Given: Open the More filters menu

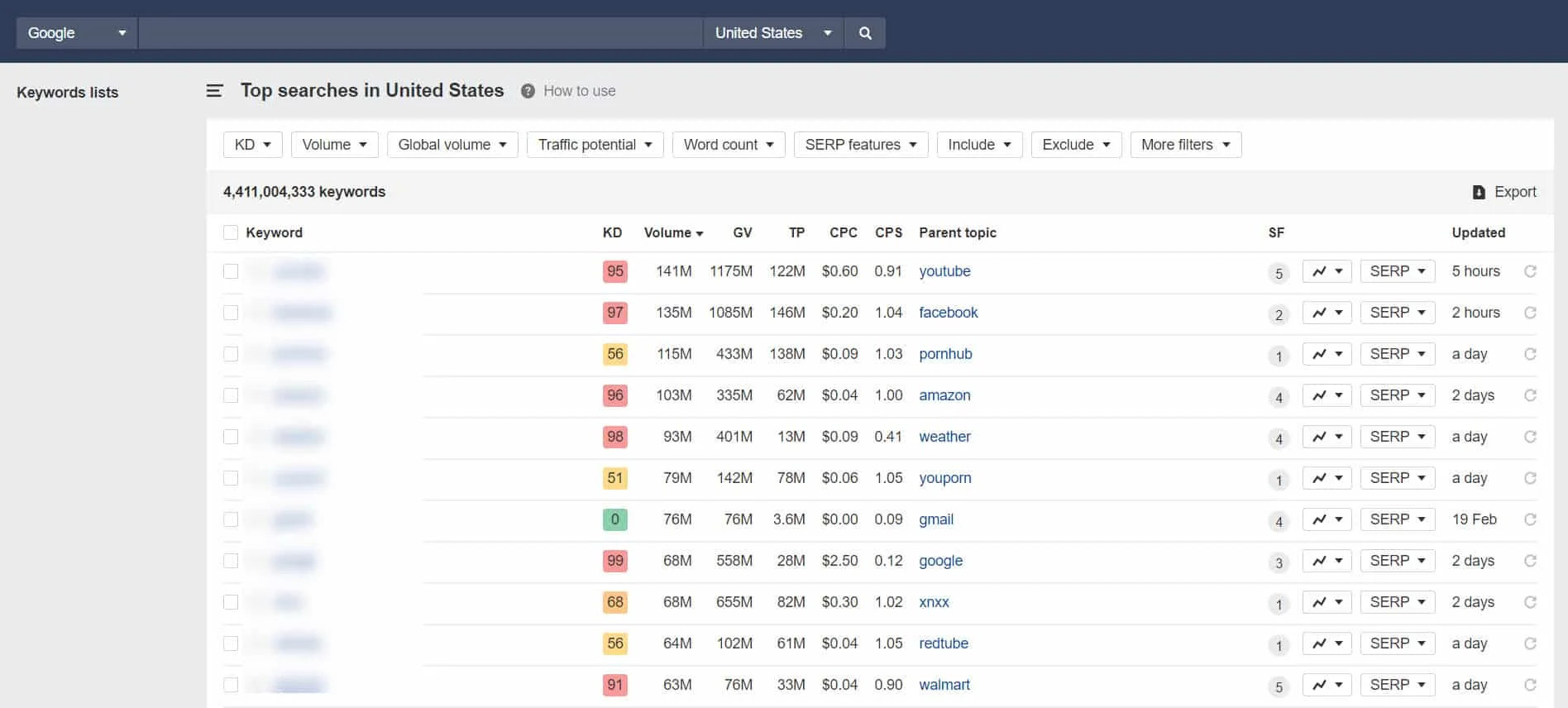Looking at the screenshot, I should (1185, 145).
